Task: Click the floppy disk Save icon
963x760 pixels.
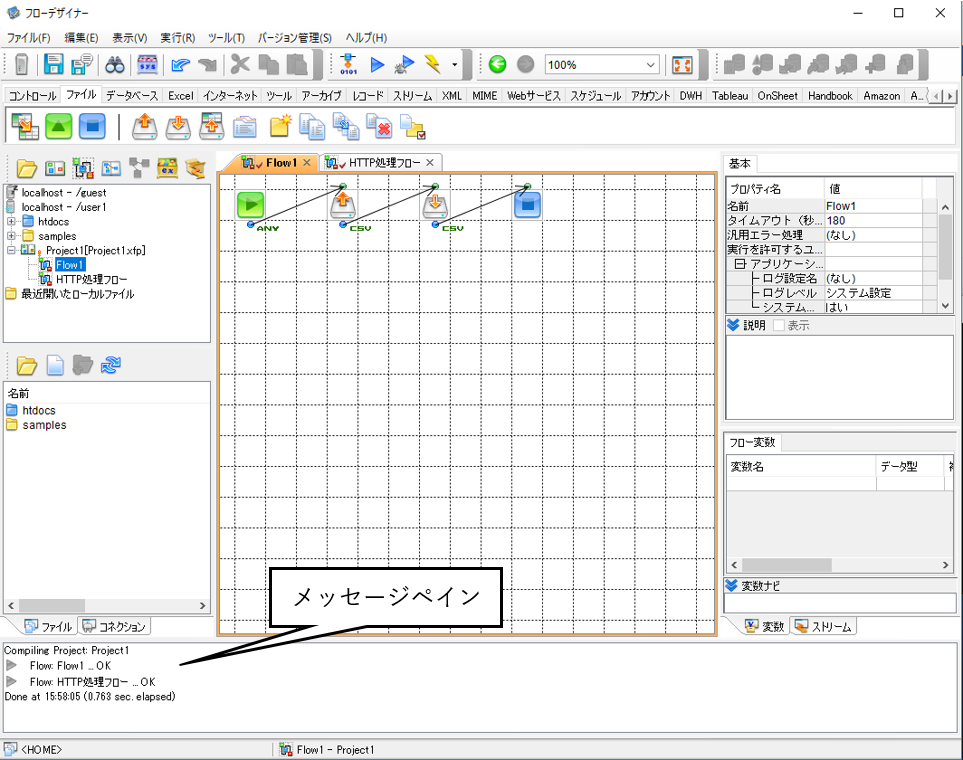Action: [53, 65]
